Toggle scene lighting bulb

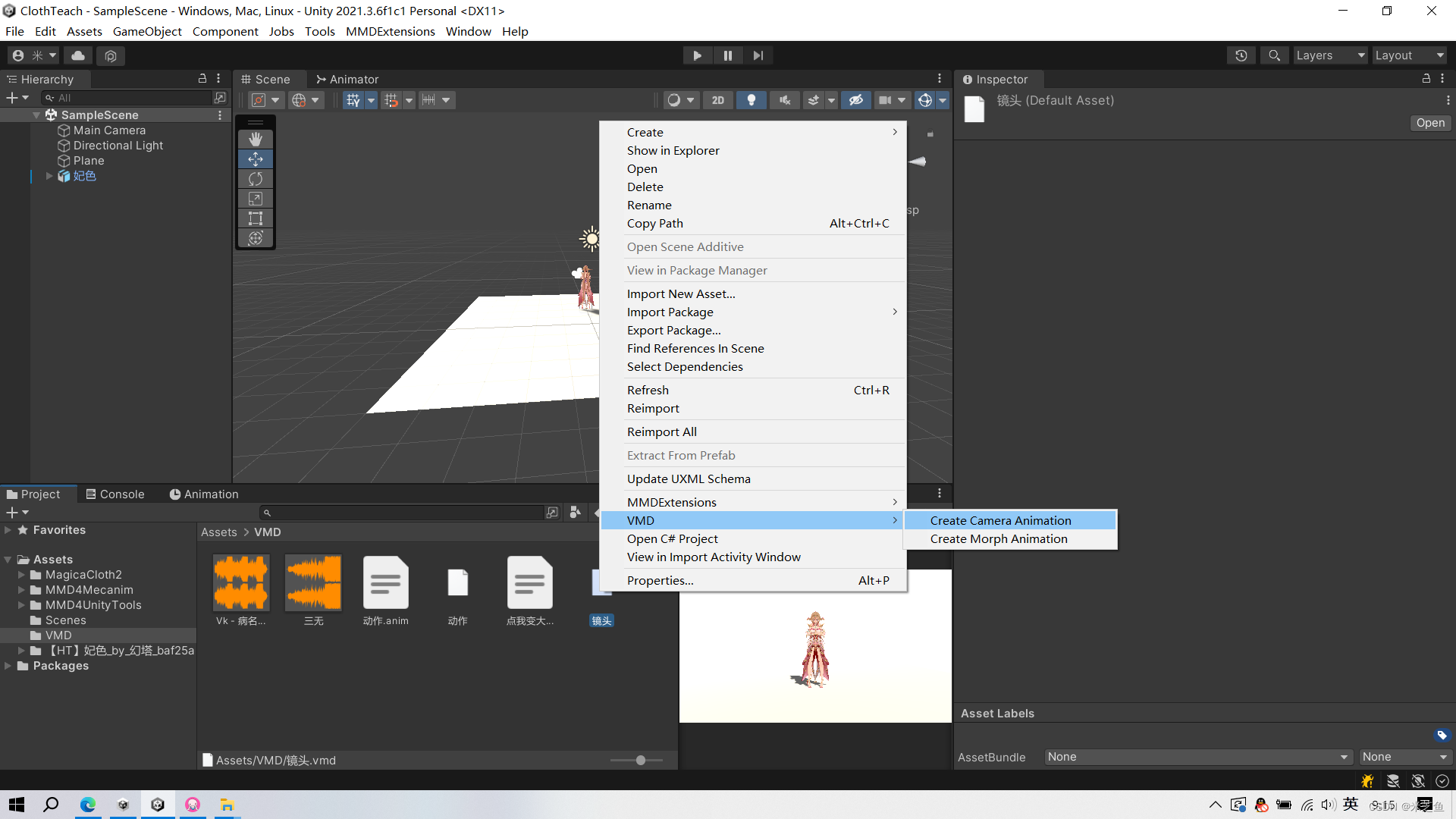[751, 100]
